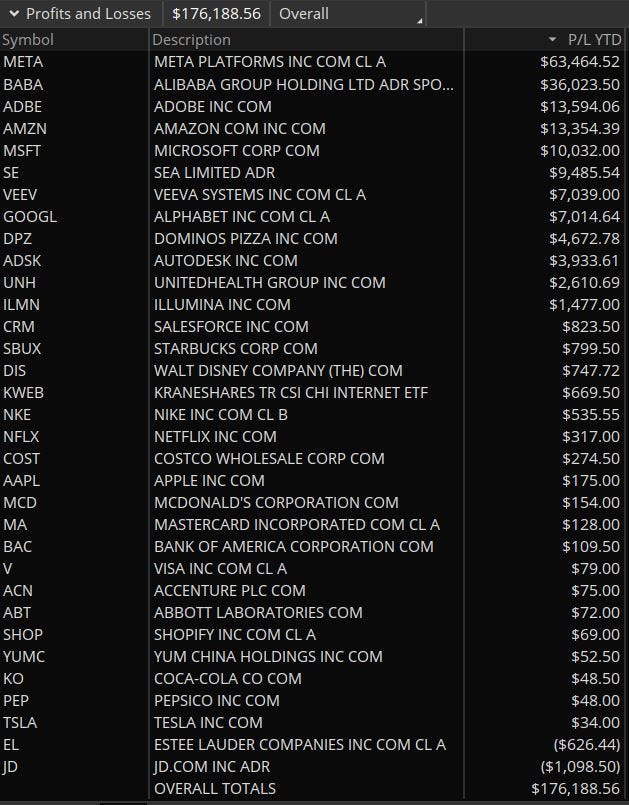629x805 pixels.
Task: Click the OVERALL TOTALS label
Action: [x=215, y=789]
